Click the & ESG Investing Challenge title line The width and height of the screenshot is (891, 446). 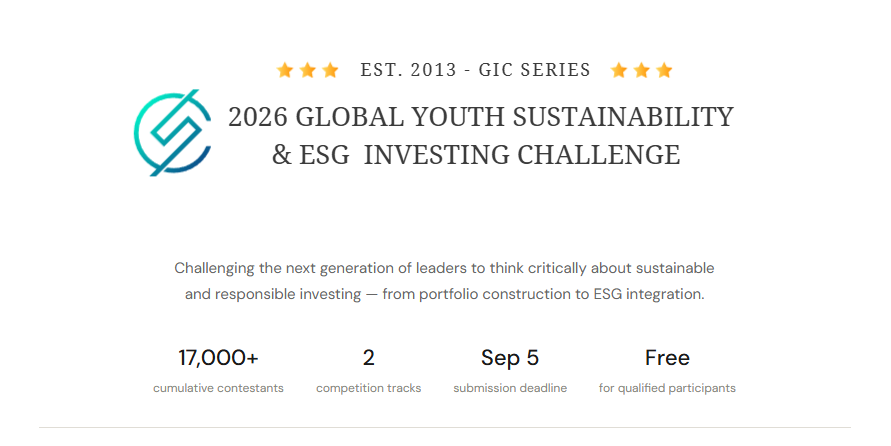476,155
